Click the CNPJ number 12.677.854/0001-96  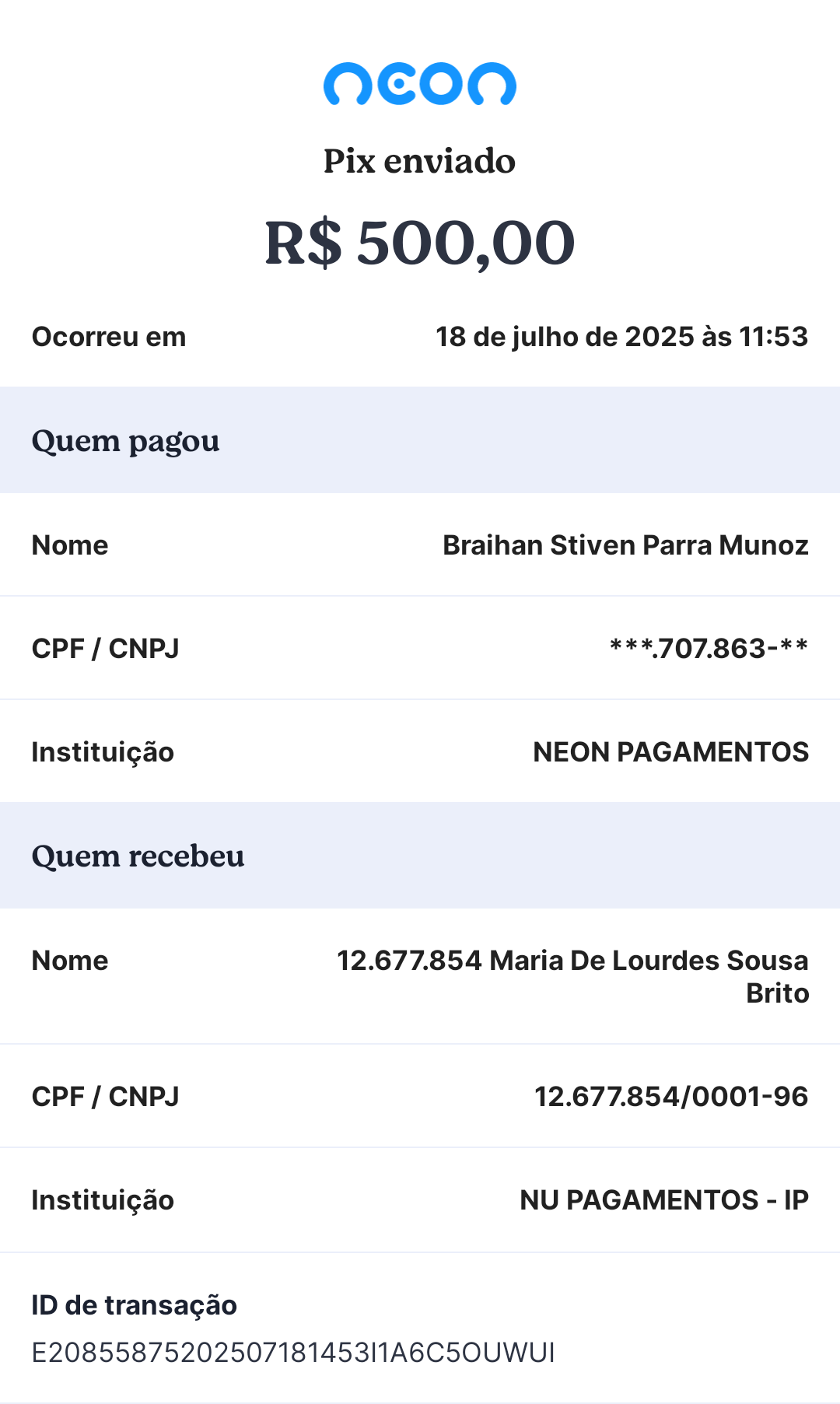pos(670,1097)
